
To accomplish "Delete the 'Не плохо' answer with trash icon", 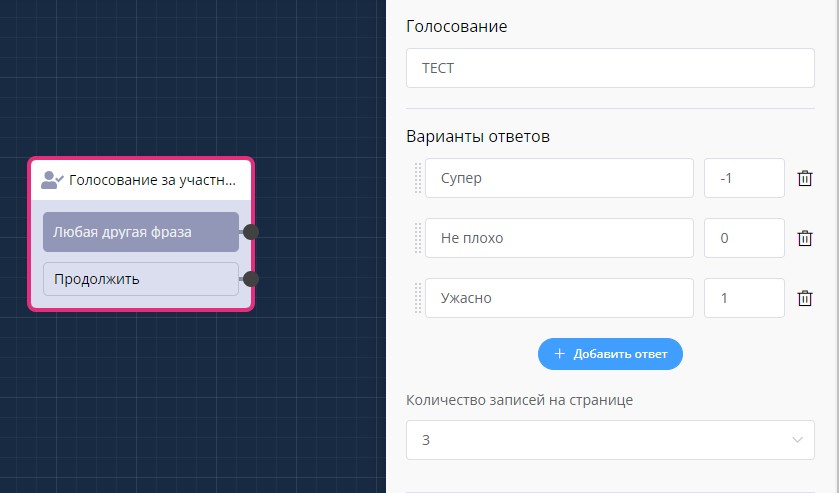I will pos(804,238).
